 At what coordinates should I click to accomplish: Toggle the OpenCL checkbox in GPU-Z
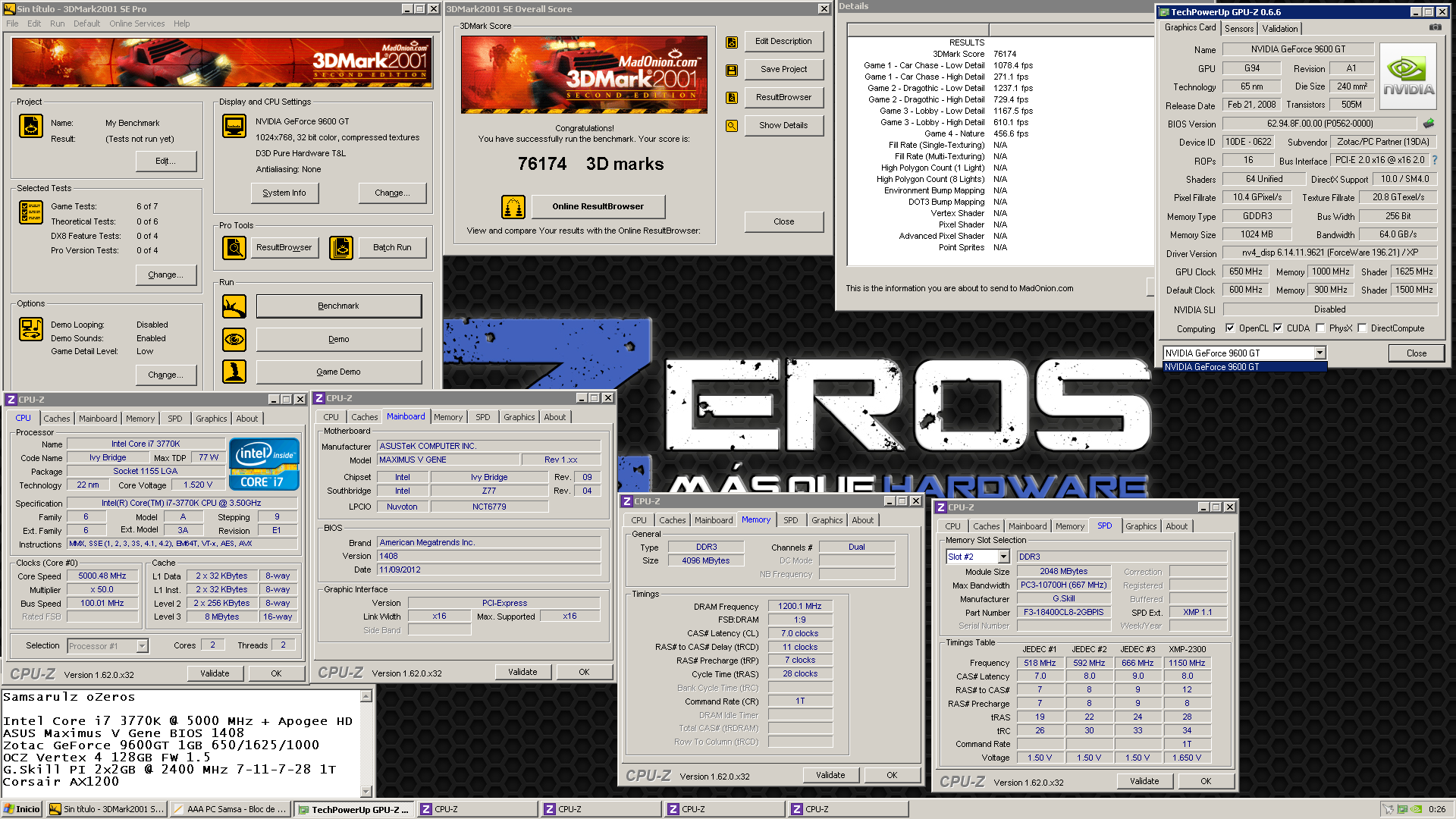1230,328
